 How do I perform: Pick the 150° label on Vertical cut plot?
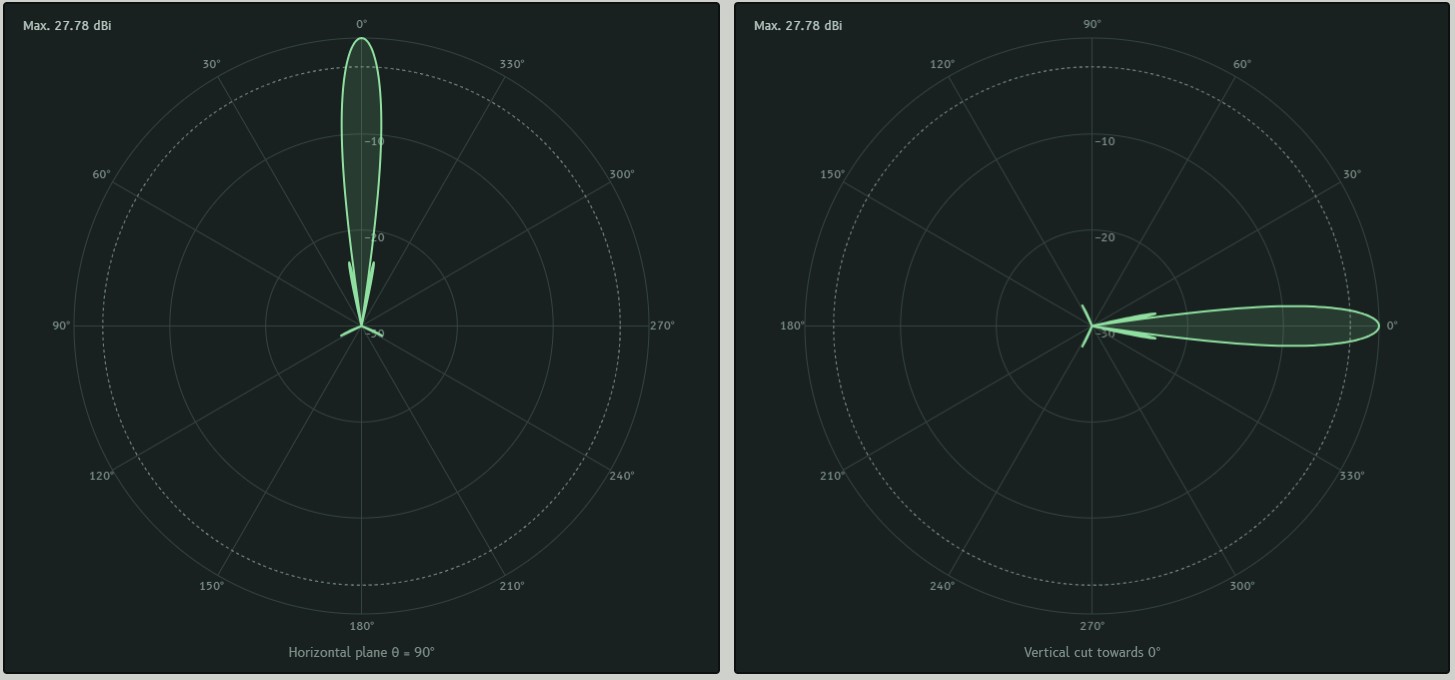[832, 174]
